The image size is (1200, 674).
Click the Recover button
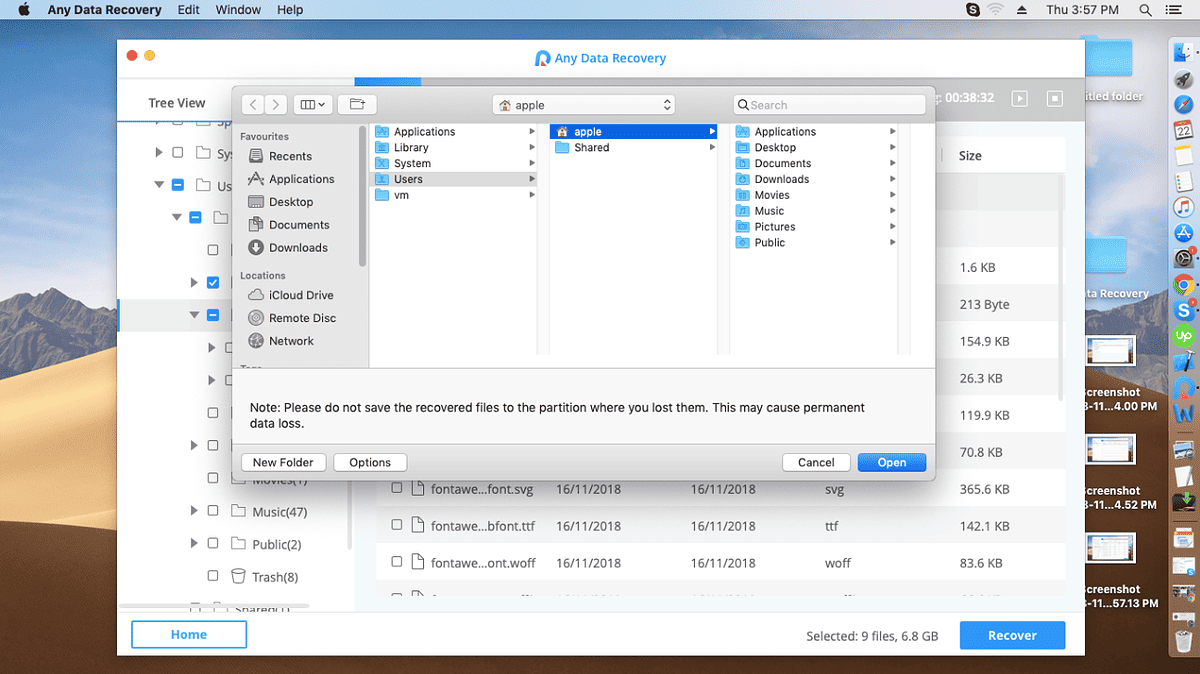click(1012, 635)
